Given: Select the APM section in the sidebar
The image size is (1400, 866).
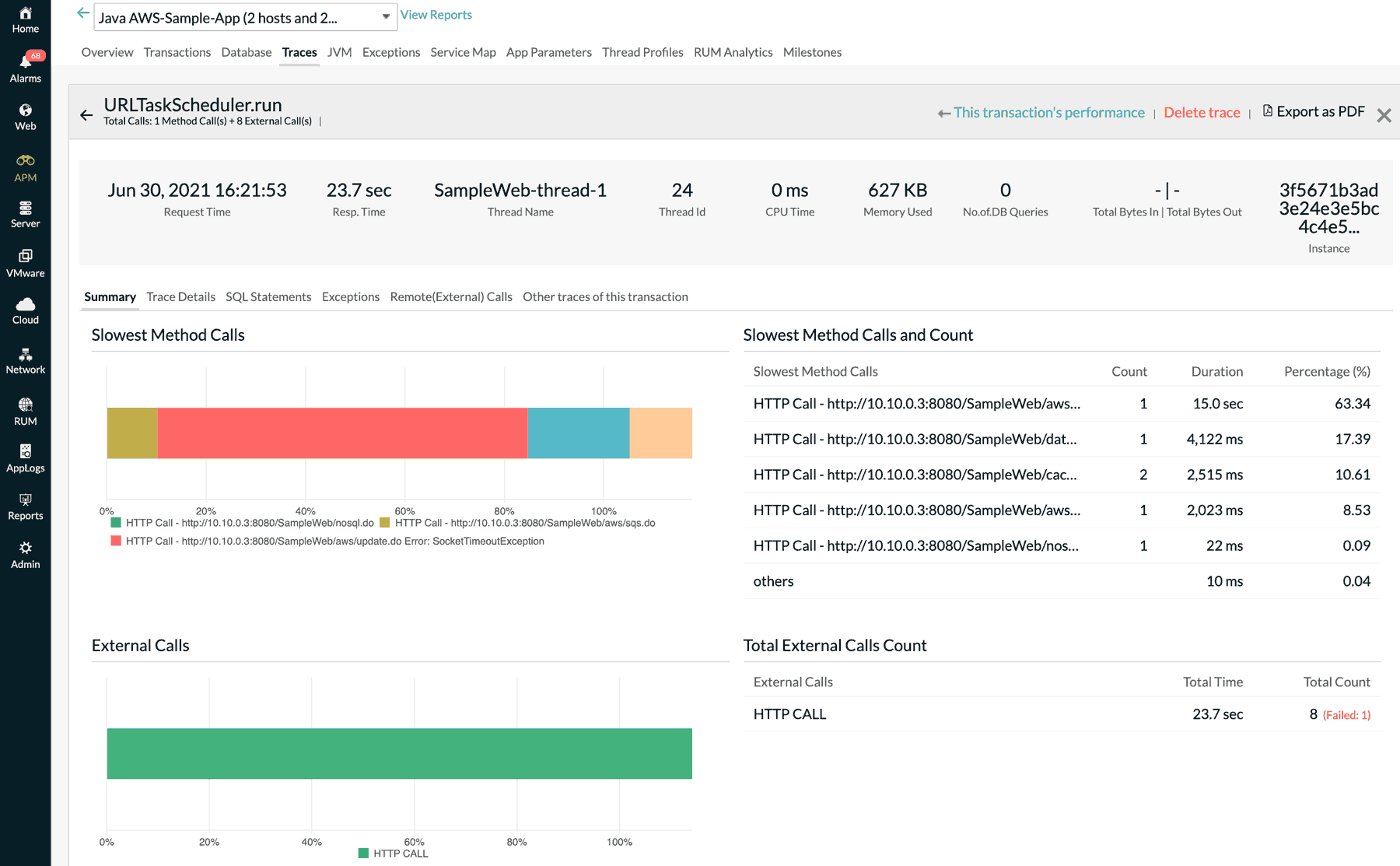Looking at the screenshot, I should pos(25,166).
